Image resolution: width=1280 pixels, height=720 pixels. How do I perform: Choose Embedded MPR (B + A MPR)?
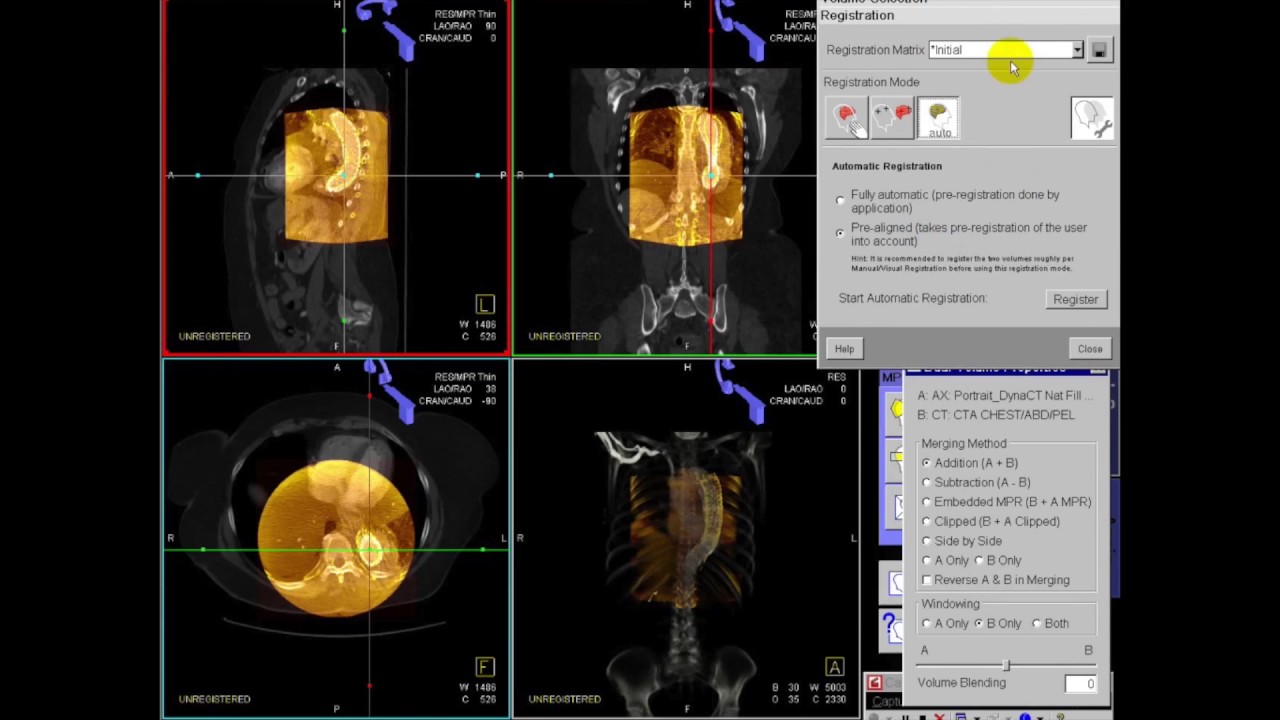[x=926, y=502]
